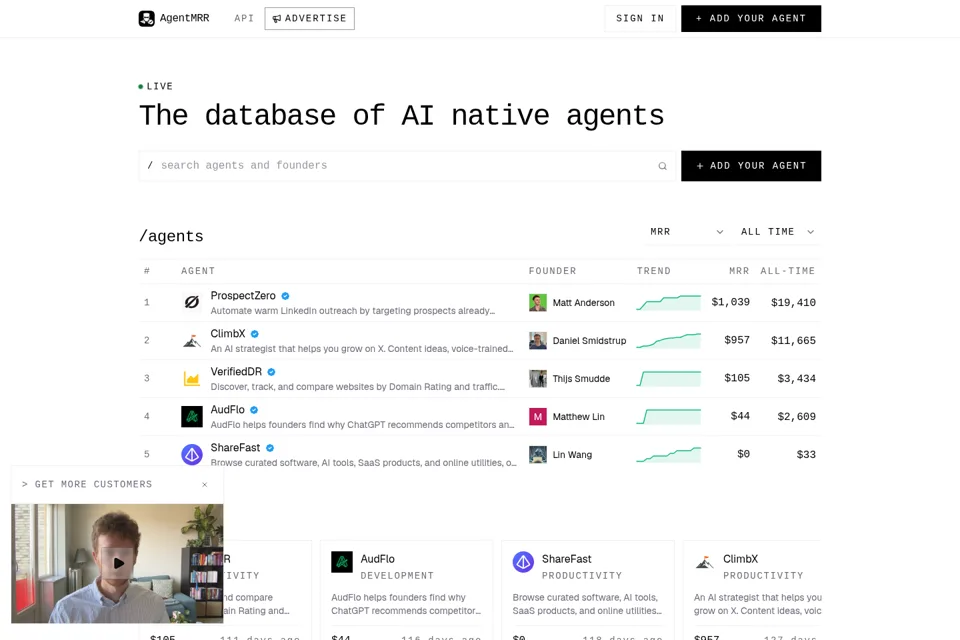Click the $1,039 MRR value
This screenshot has height=640, width=960.
(x=730, y=302)
